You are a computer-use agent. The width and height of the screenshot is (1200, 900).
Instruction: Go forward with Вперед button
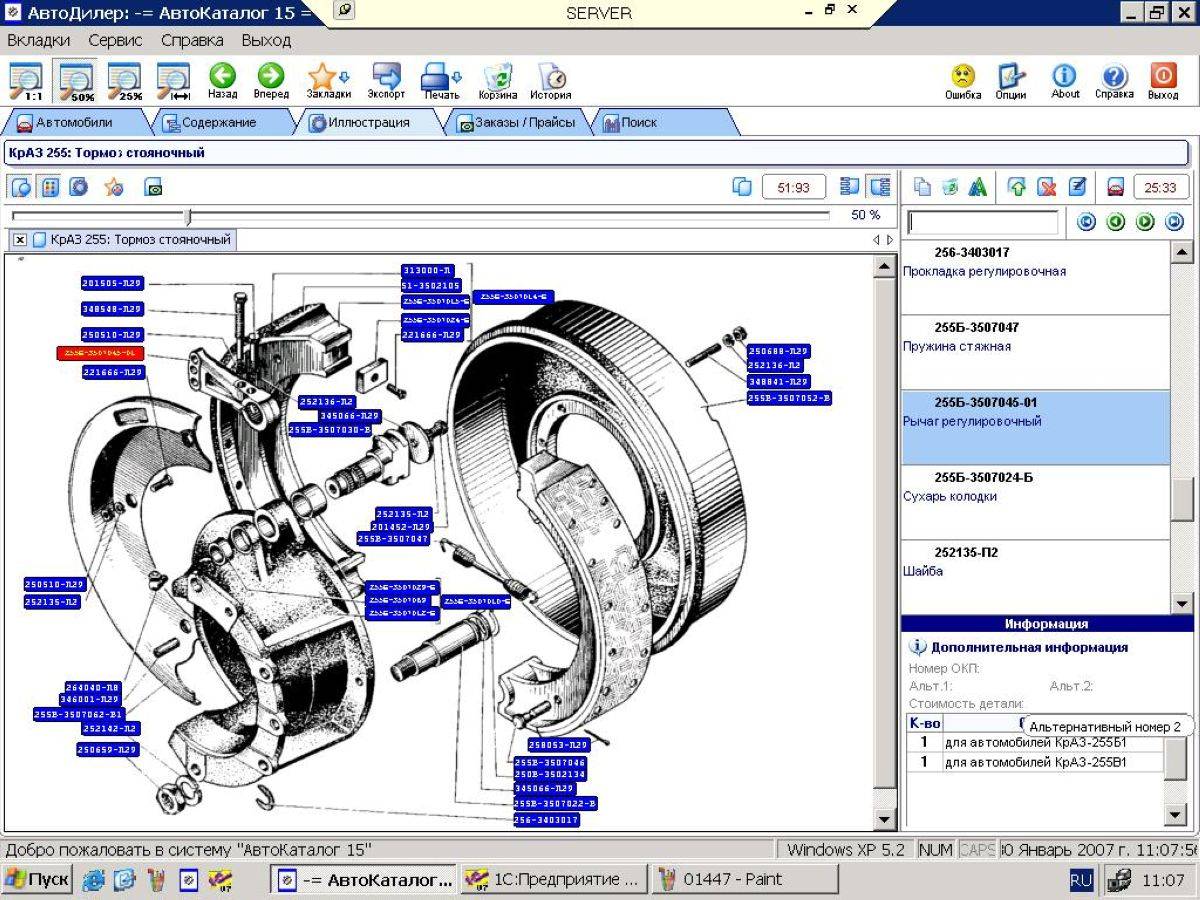pos(270,81)
